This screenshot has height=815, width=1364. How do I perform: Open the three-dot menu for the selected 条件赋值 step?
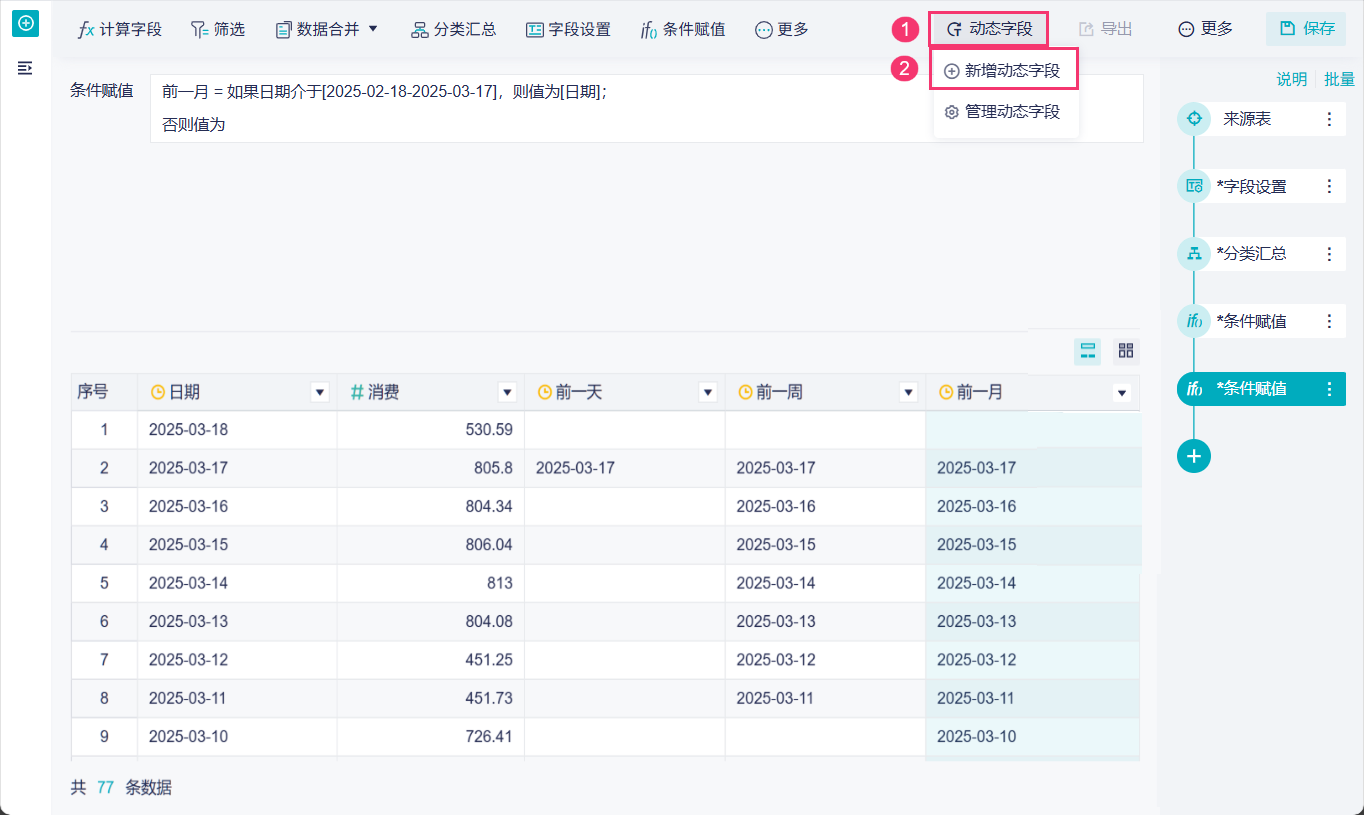pyautogui.click(x=1329, y=389)
